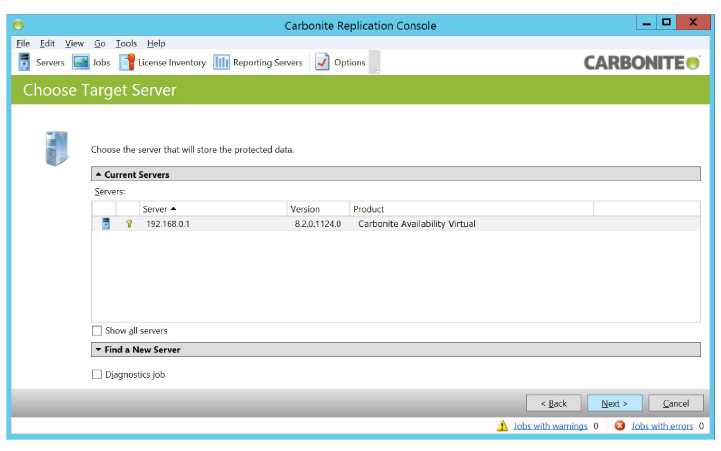Image resolution: width=721 pixels, height=451 pixels.
Task: Click the Next > button
Action: [x=614, y=404]
